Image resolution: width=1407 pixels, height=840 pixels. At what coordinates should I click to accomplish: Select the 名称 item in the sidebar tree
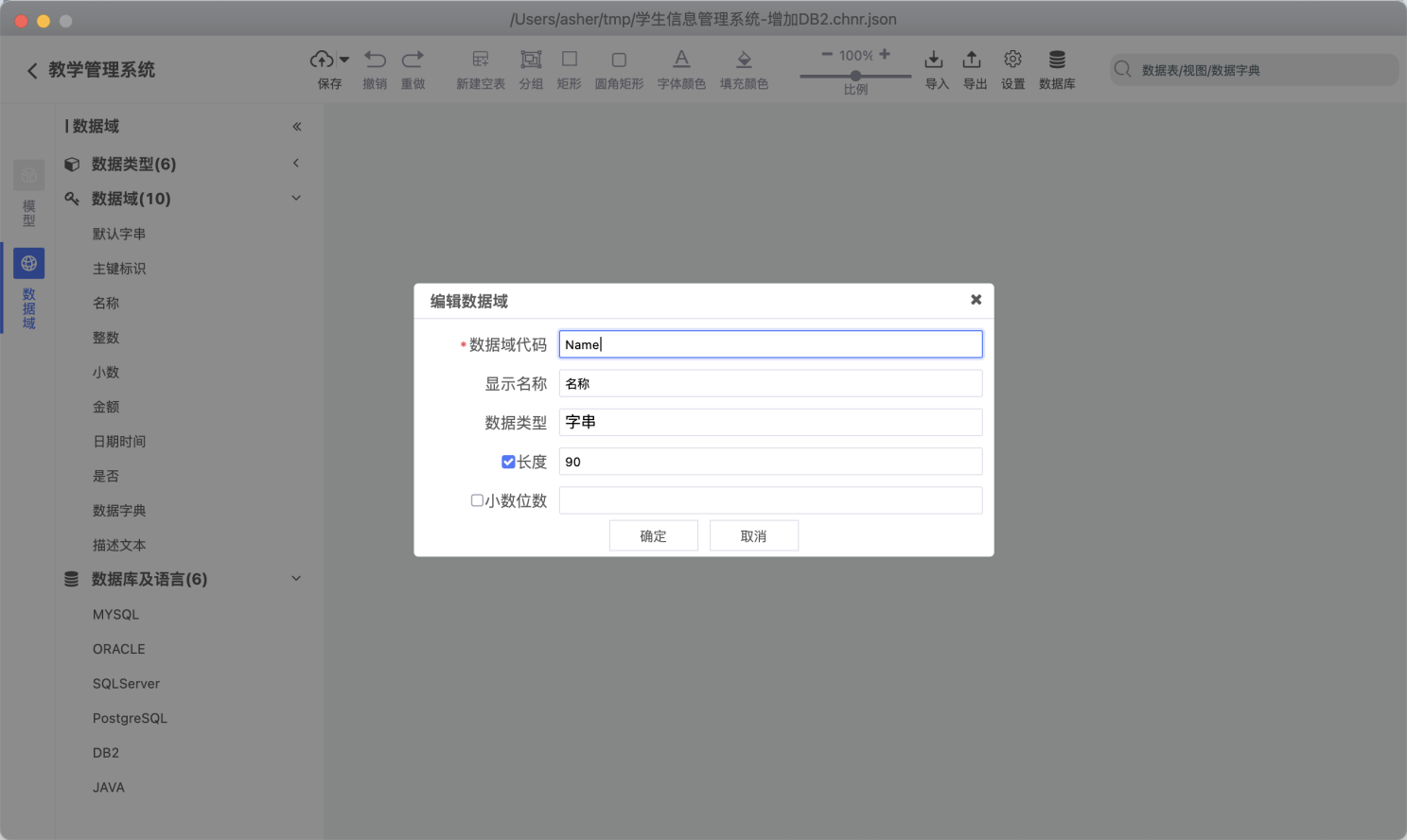coord(106,303)
